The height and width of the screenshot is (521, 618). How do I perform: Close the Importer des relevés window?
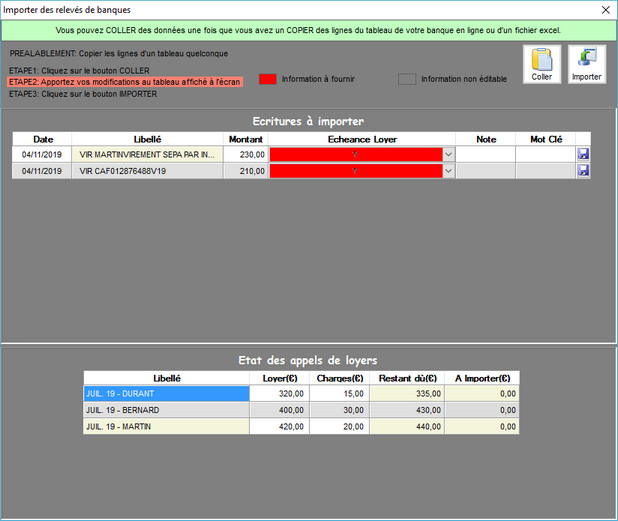pos(604,10)
